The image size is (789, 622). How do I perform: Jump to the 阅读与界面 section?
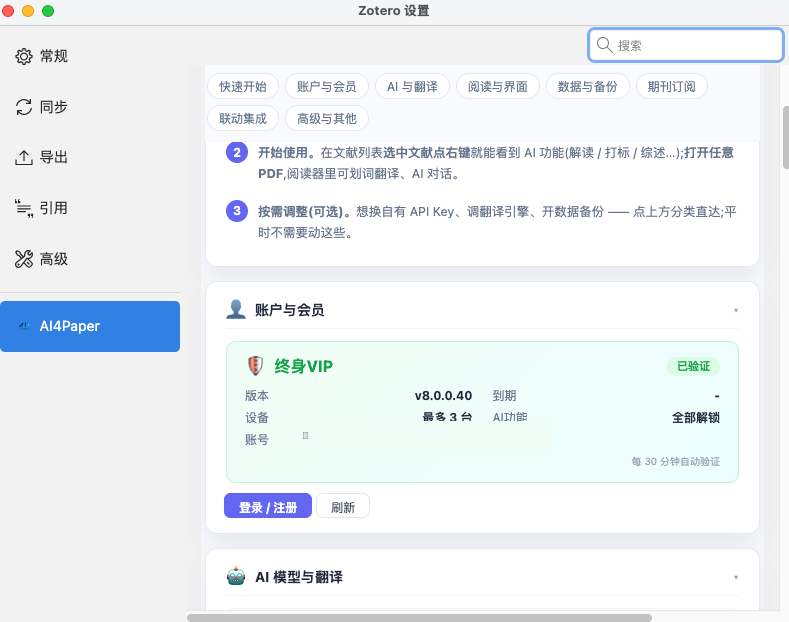498,87
